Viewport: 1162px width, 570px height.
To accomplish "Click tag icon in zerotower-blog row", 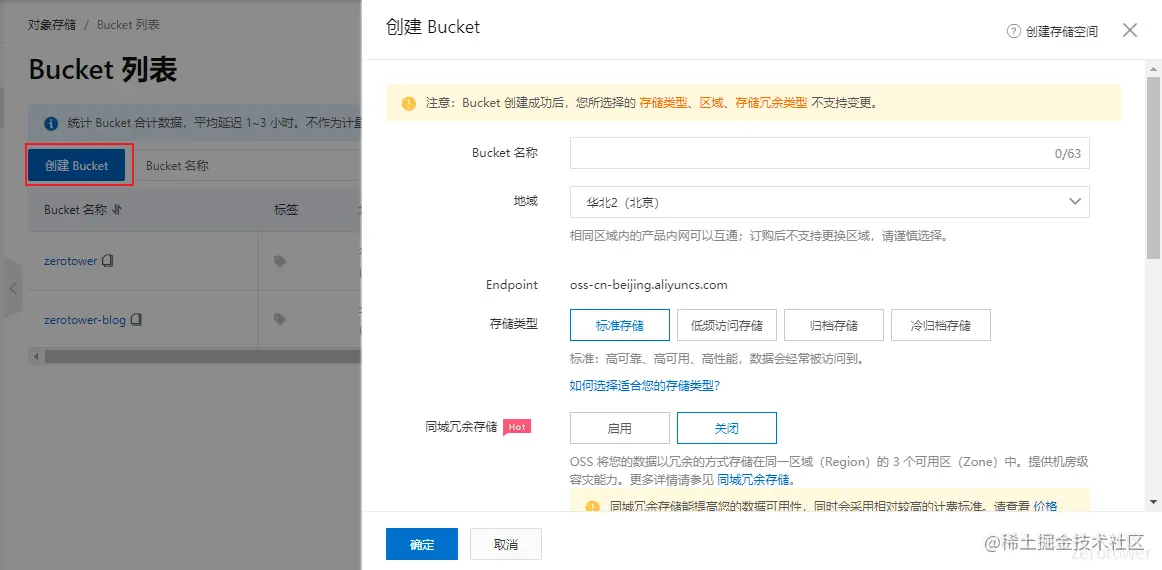I will tap(280, 319).
